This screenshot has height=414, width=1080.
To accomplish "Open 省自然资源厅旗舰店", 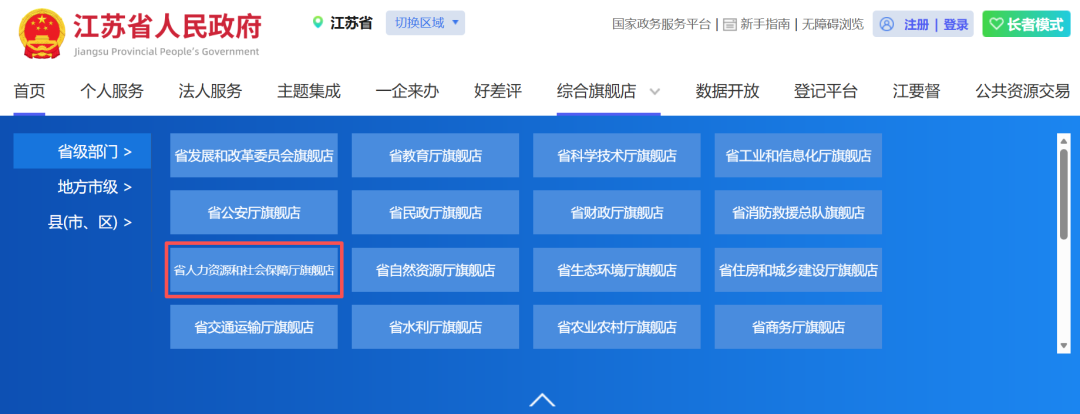I will 435,270.
